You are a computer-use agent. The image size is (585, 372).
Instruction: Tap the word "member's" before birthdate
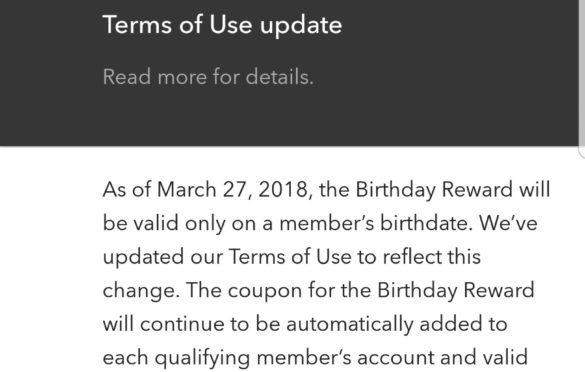pos(326,223)
